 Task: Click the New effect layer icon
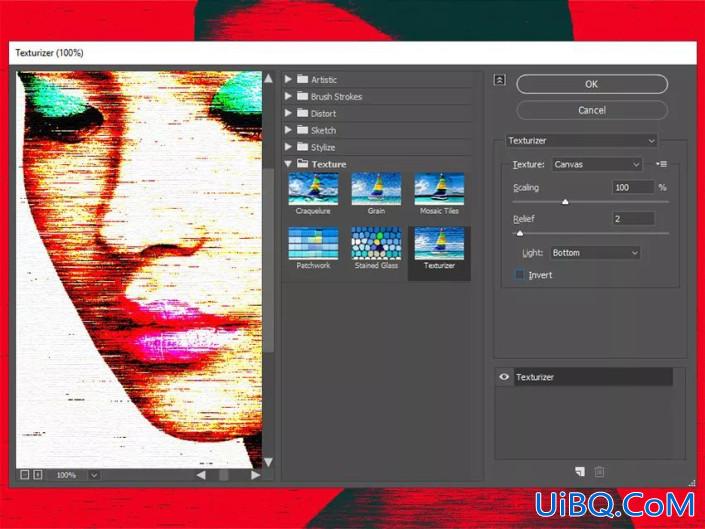point(580,471)
